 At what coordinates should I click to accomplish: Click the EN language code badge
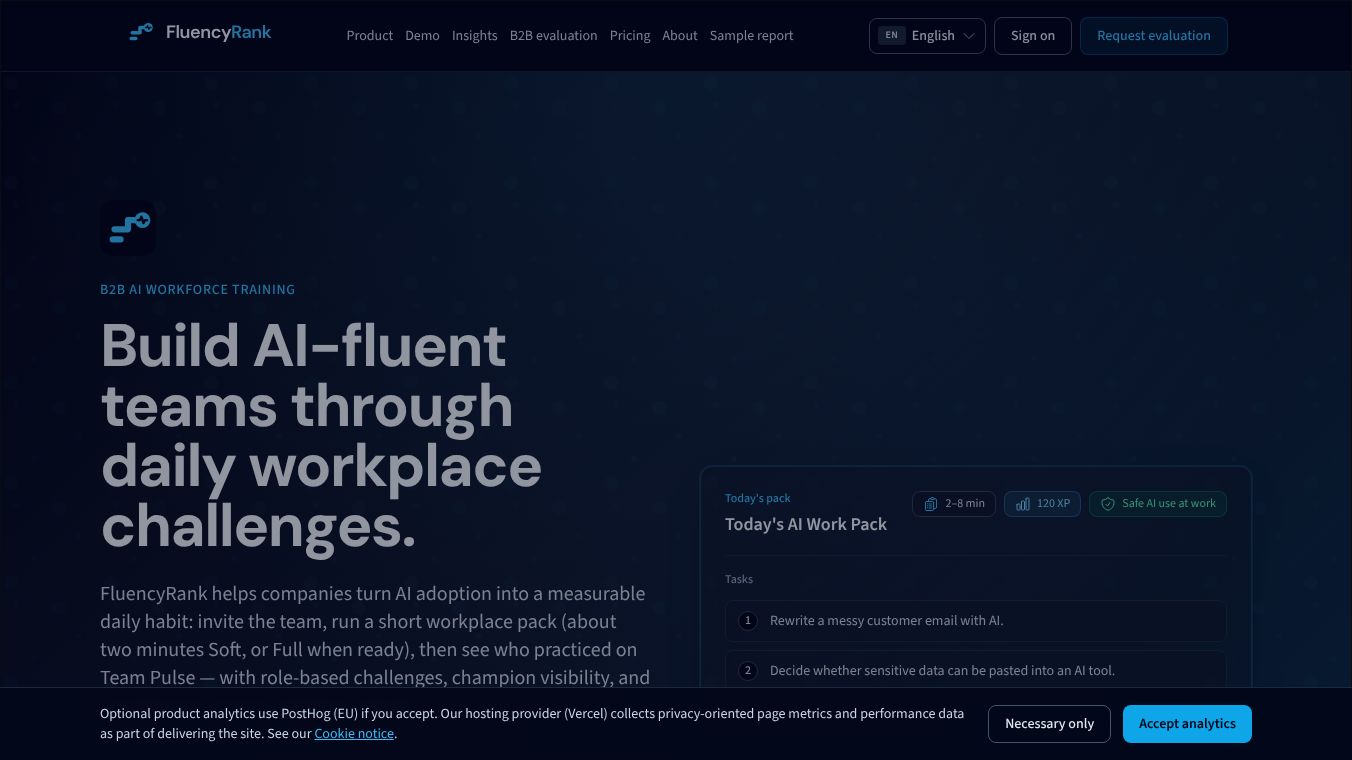pyautogui.click(x=891, y=35)
